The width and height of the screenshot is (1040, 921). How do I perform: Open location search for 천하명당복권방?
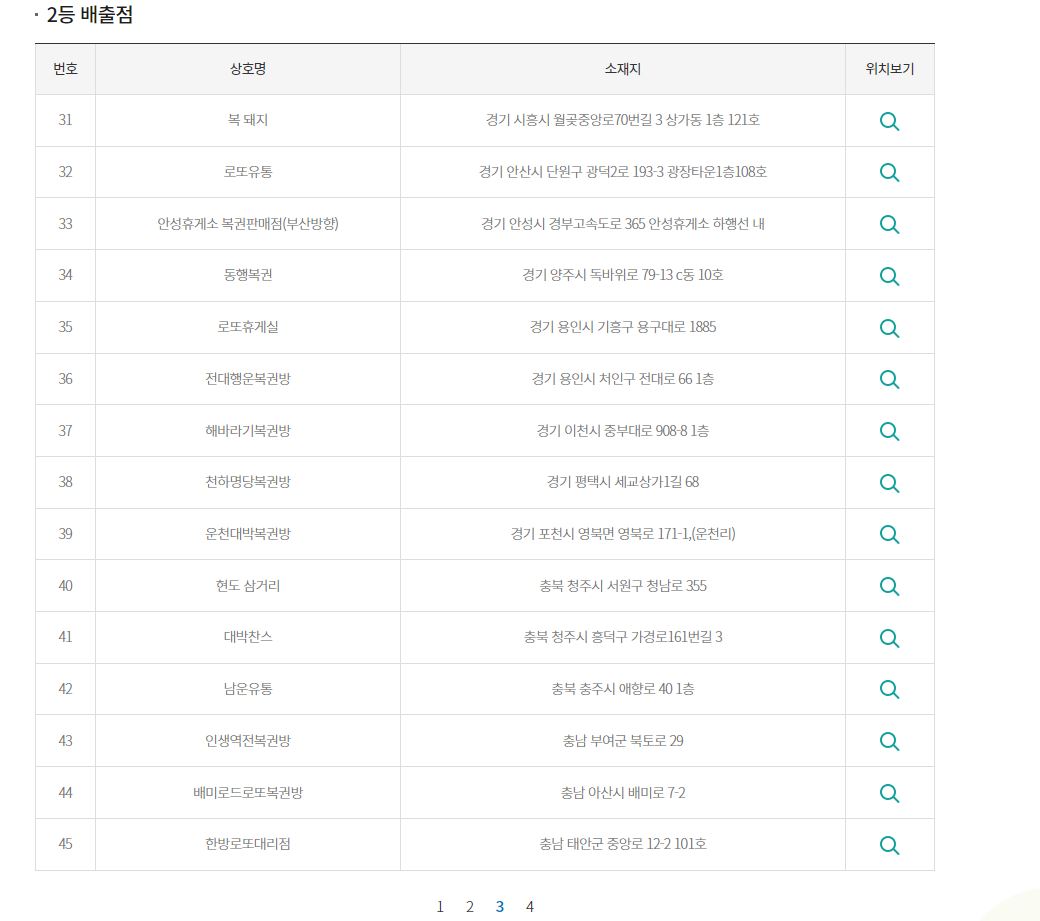889,483
